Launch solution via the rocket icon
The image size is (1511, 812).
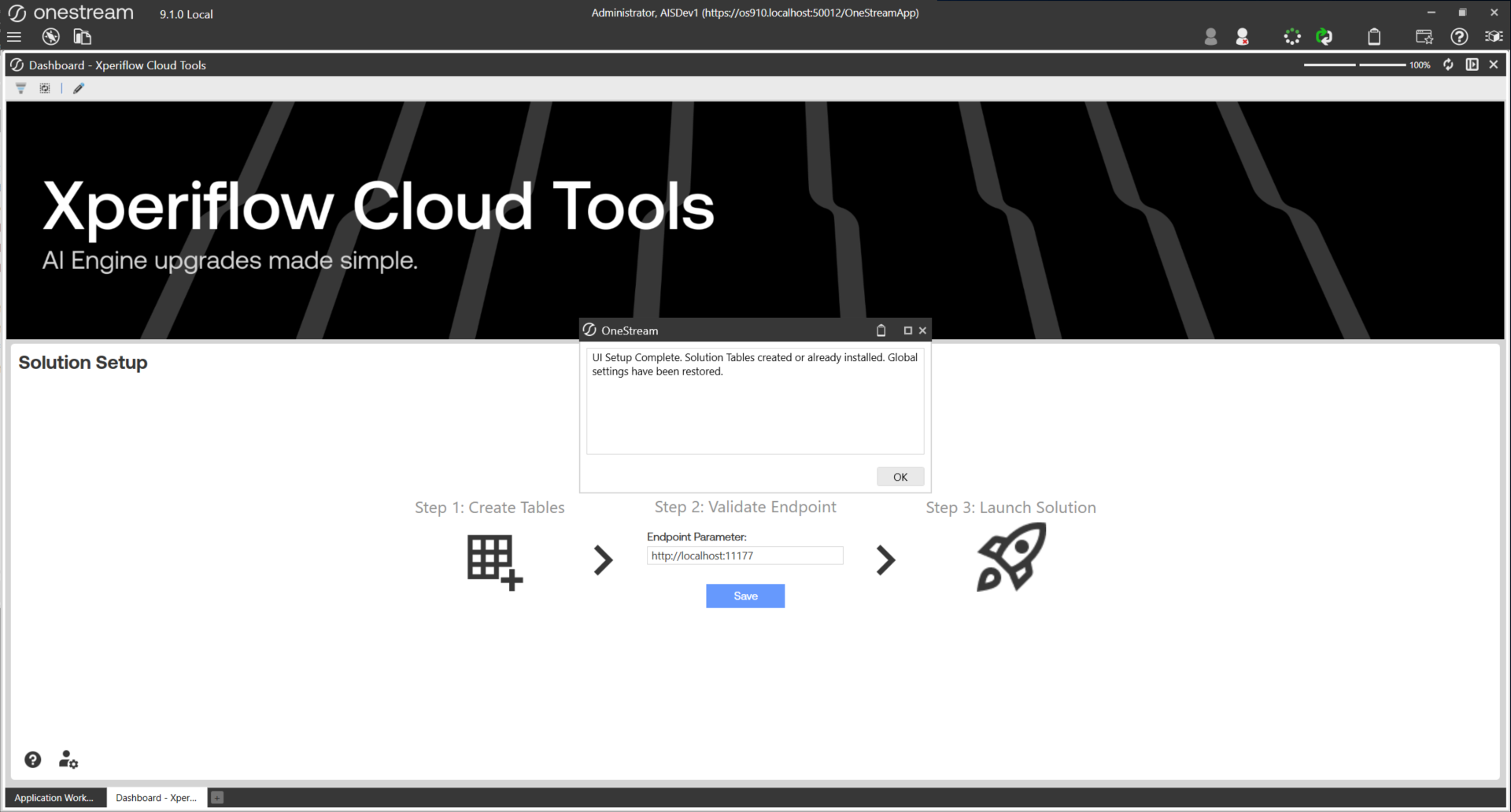point(1010,557)
